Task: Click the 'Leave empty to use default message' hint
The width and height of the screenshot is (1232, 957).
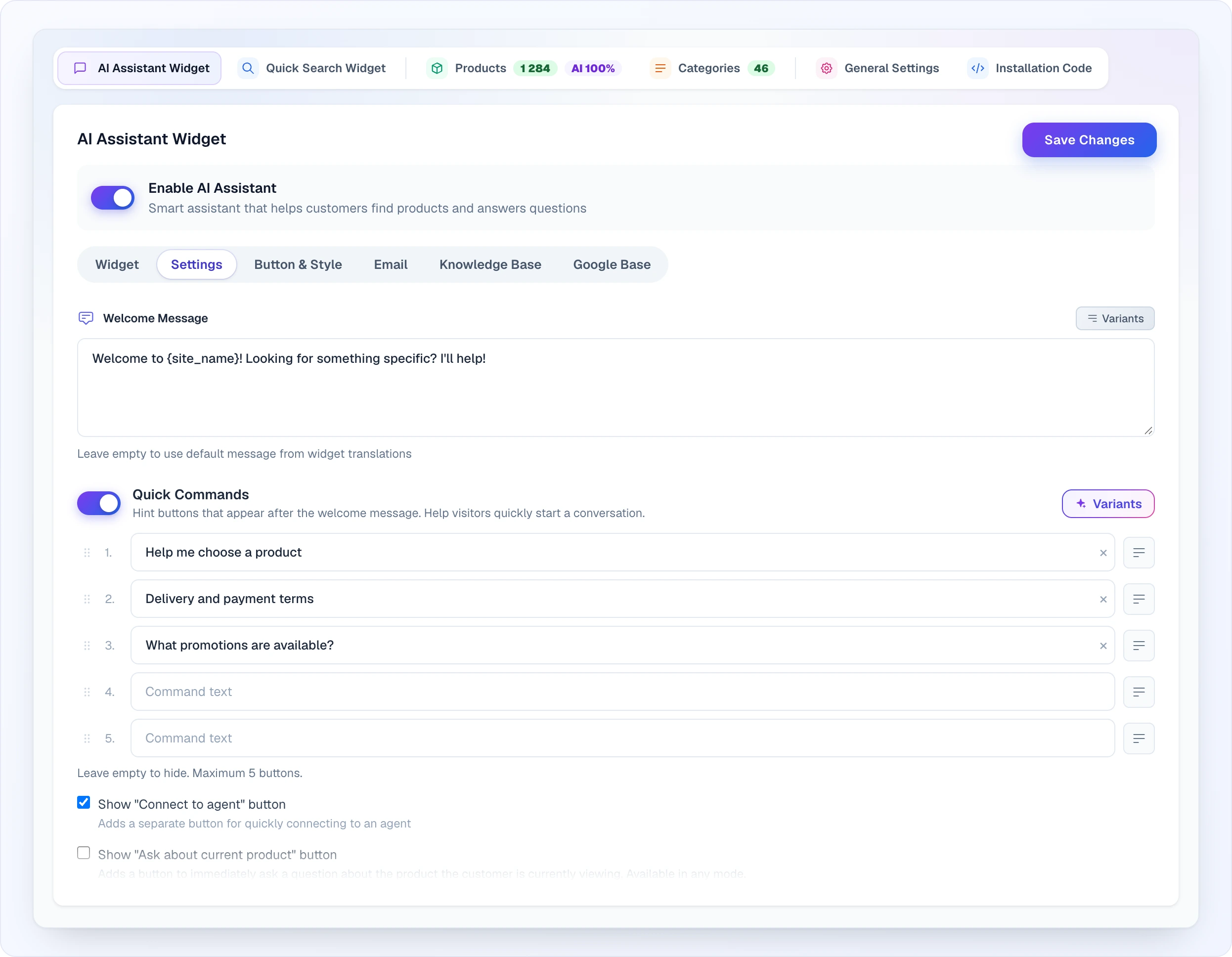Action: point(244,454)
